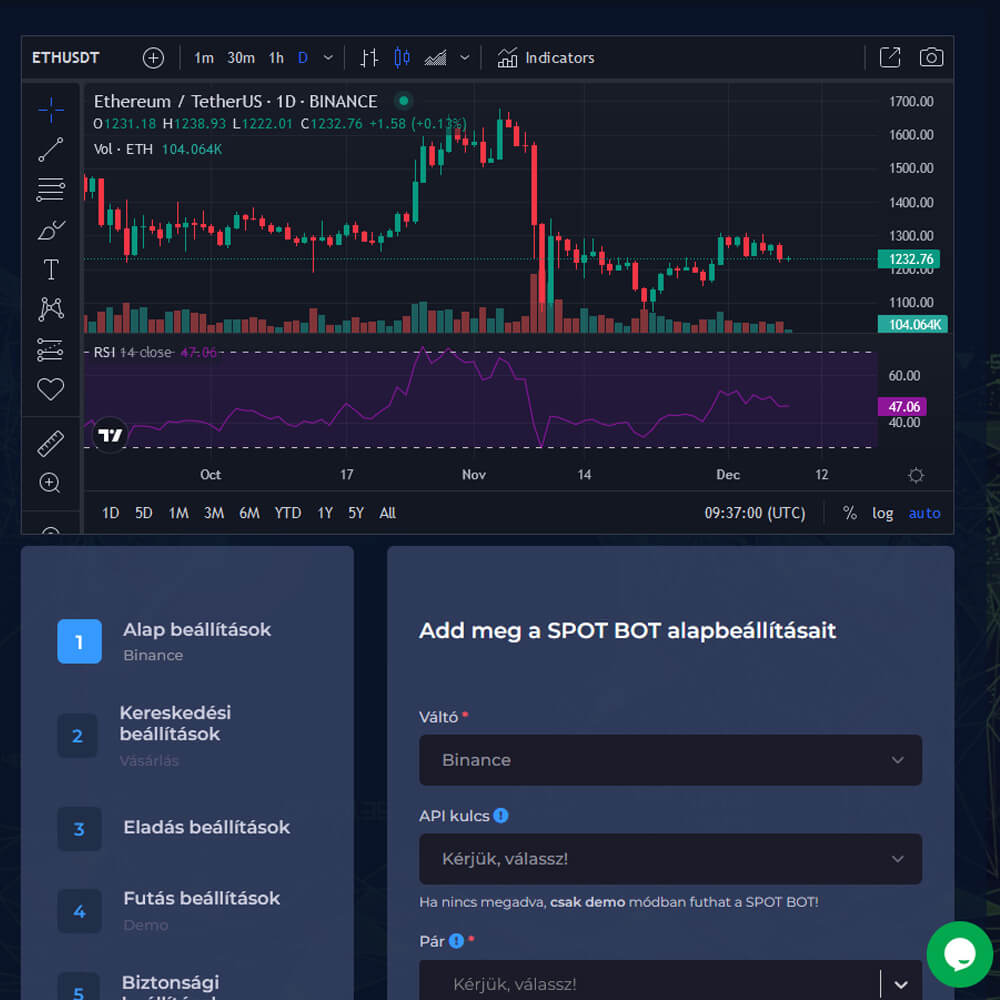Open the forecasting and measurement tools
1000x1000 pixels.
point(50,349)
